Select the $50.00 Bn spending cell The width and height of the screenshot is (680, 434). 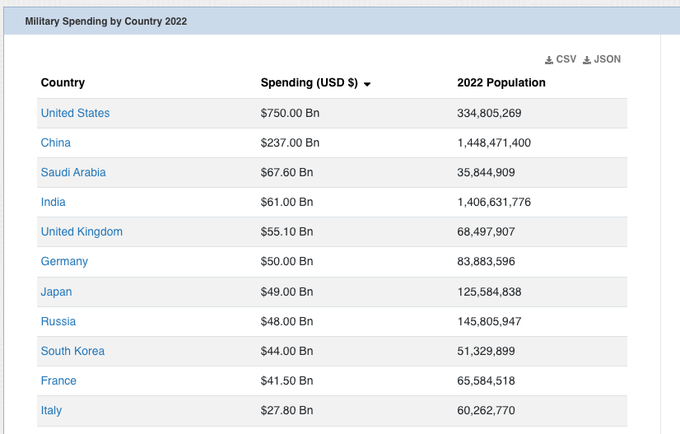tap(287, 261)
